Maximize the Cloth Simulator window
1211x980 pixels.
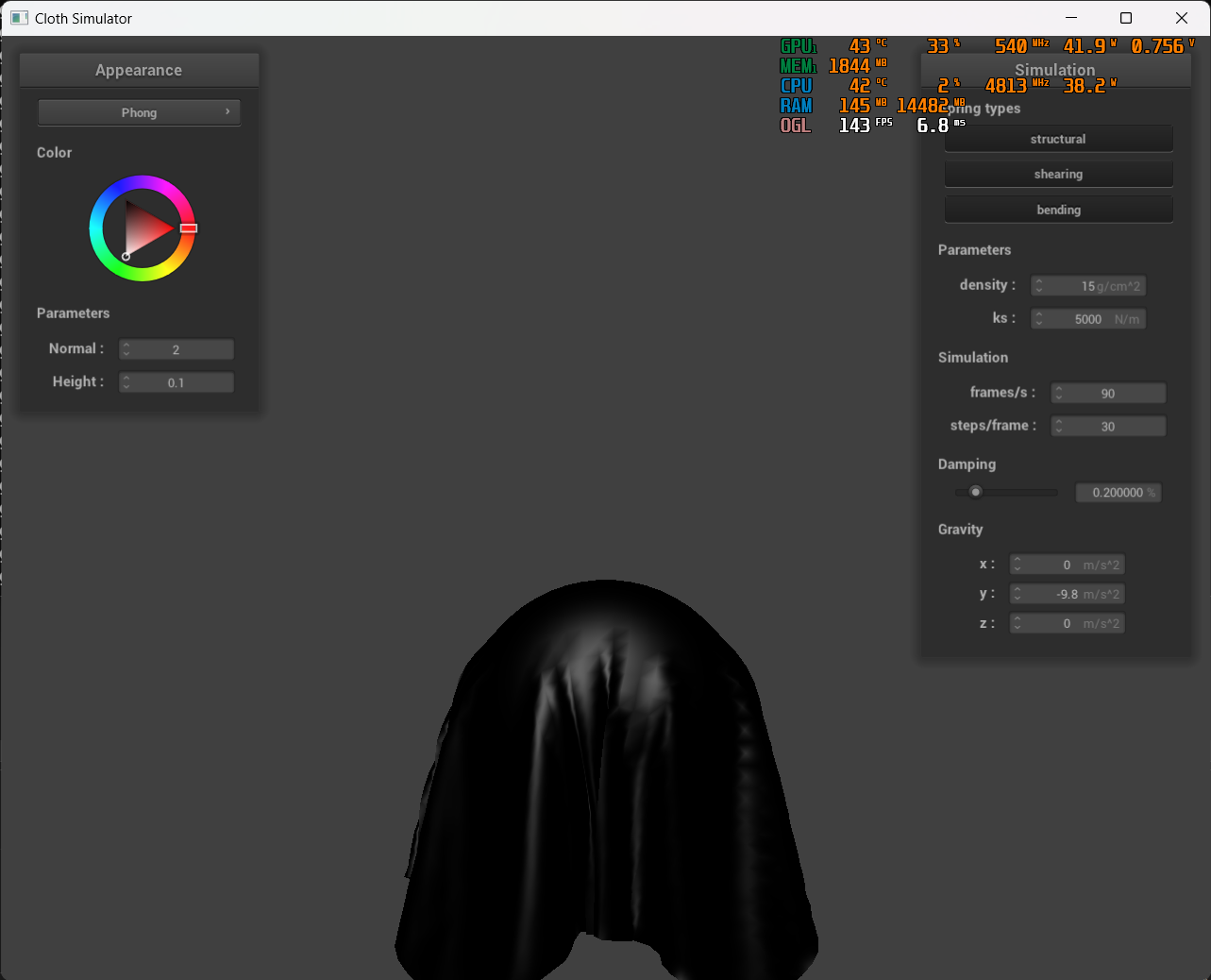(x=1126, y=18)
